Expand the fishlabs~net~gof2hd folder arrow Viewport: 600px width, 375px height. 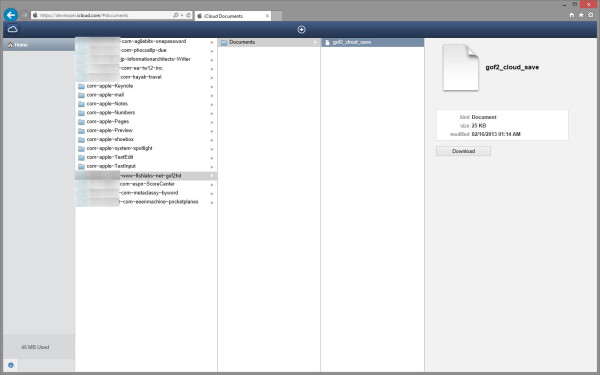tap(212, 176)
